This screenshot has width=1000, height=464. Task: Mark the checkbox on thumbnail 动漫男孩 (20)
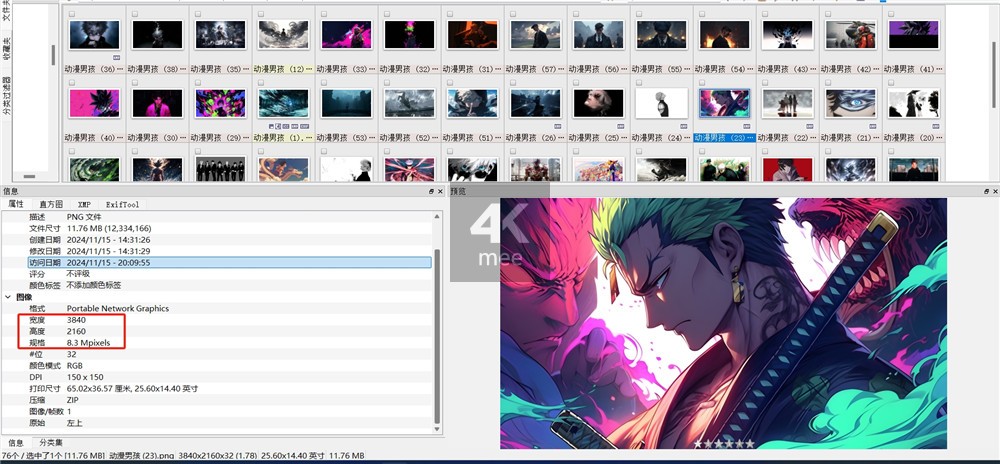tap(892, 82)
